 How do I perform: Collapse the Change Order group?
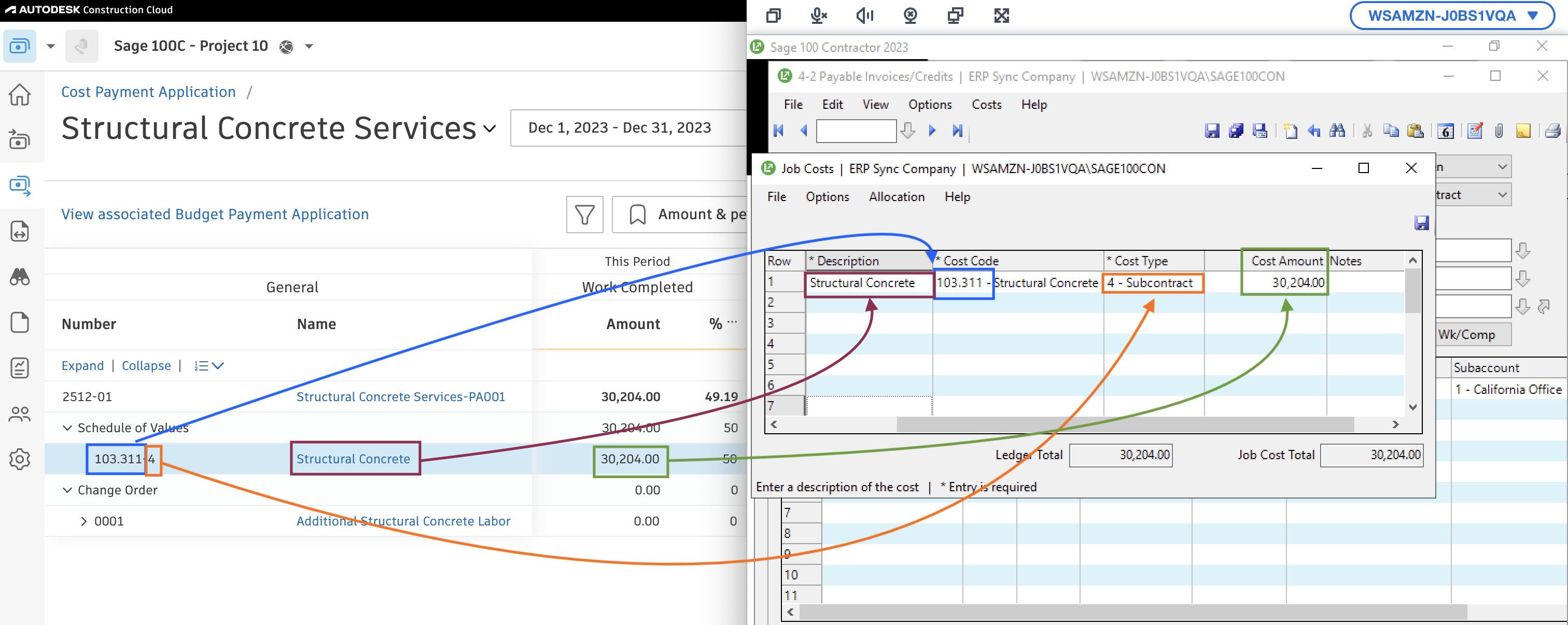tap(67, 490)
